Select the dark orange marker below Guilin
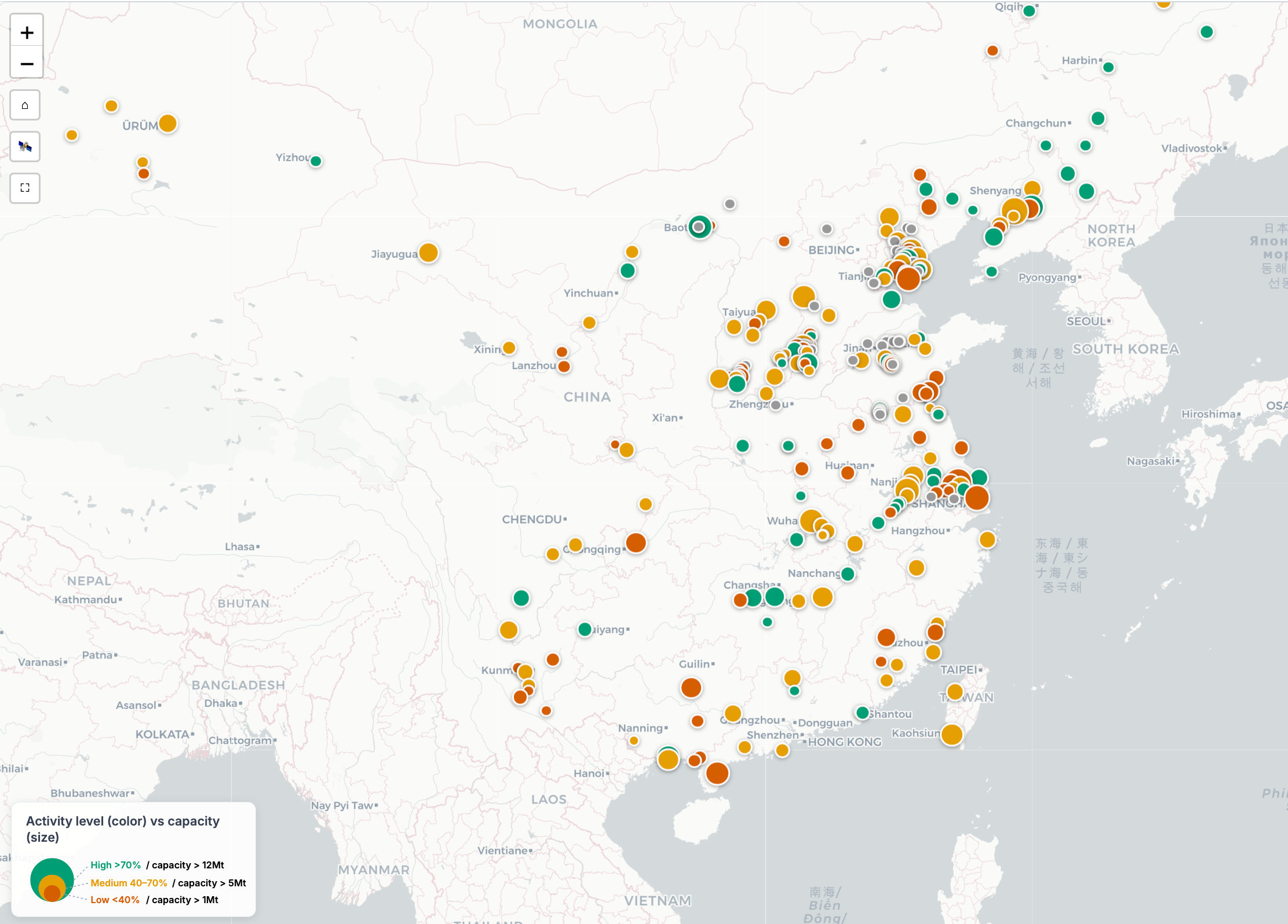The image size is (1288, 924). [x=691, y=688]
